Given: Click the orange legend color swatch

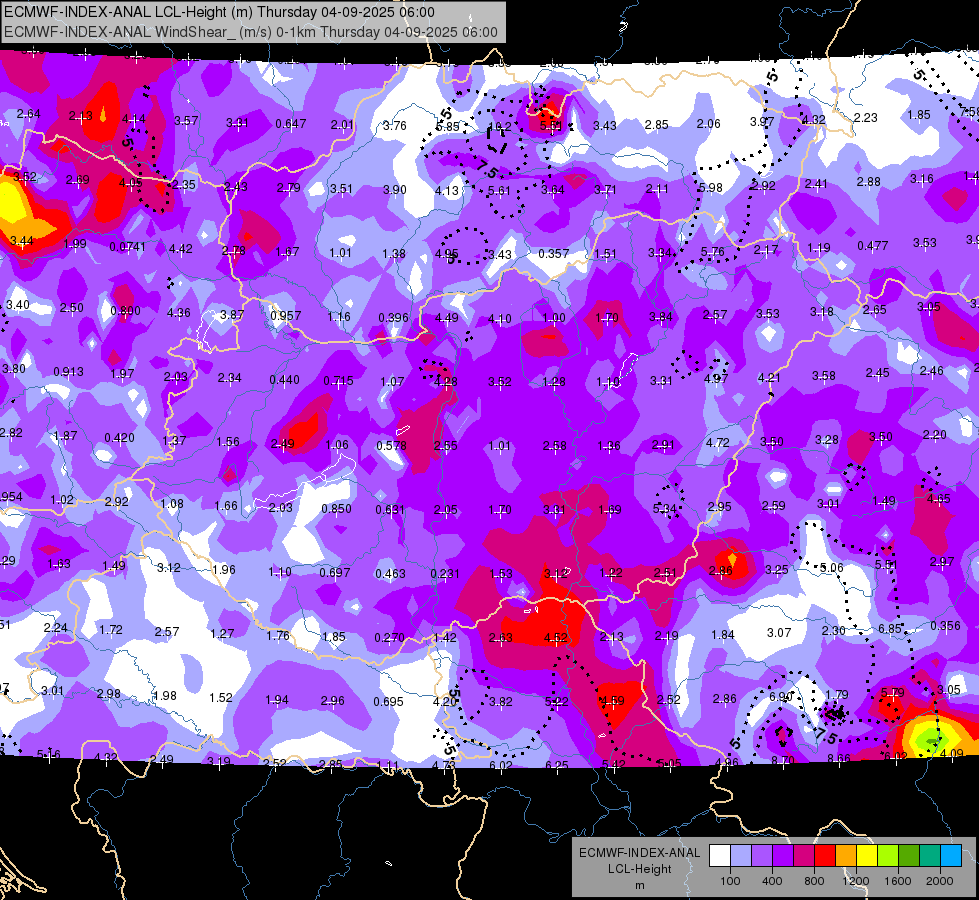Looking at the screenshot, I should click(x=846, y=856).
